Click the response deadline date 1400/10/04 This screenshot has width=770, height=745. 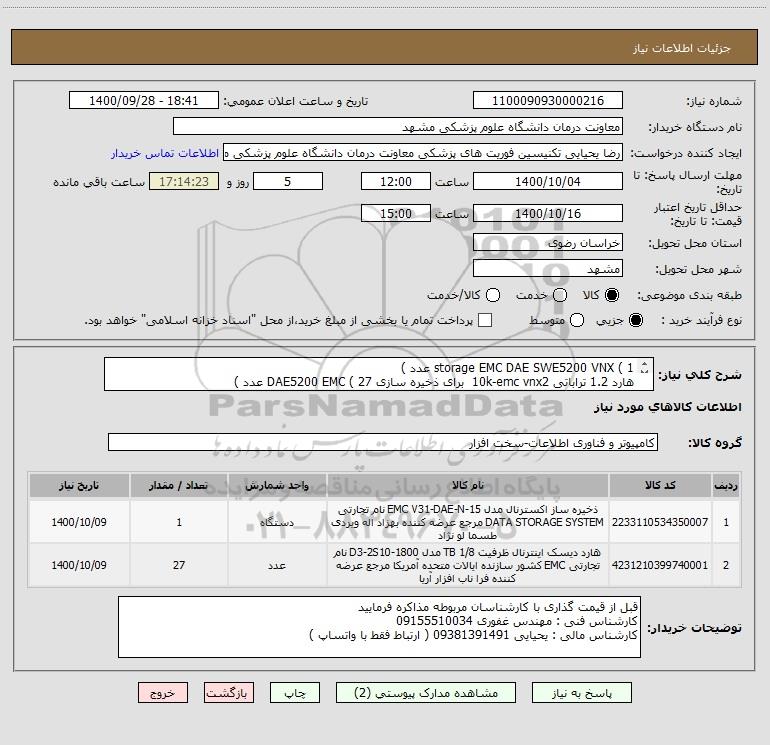point(548,181)
